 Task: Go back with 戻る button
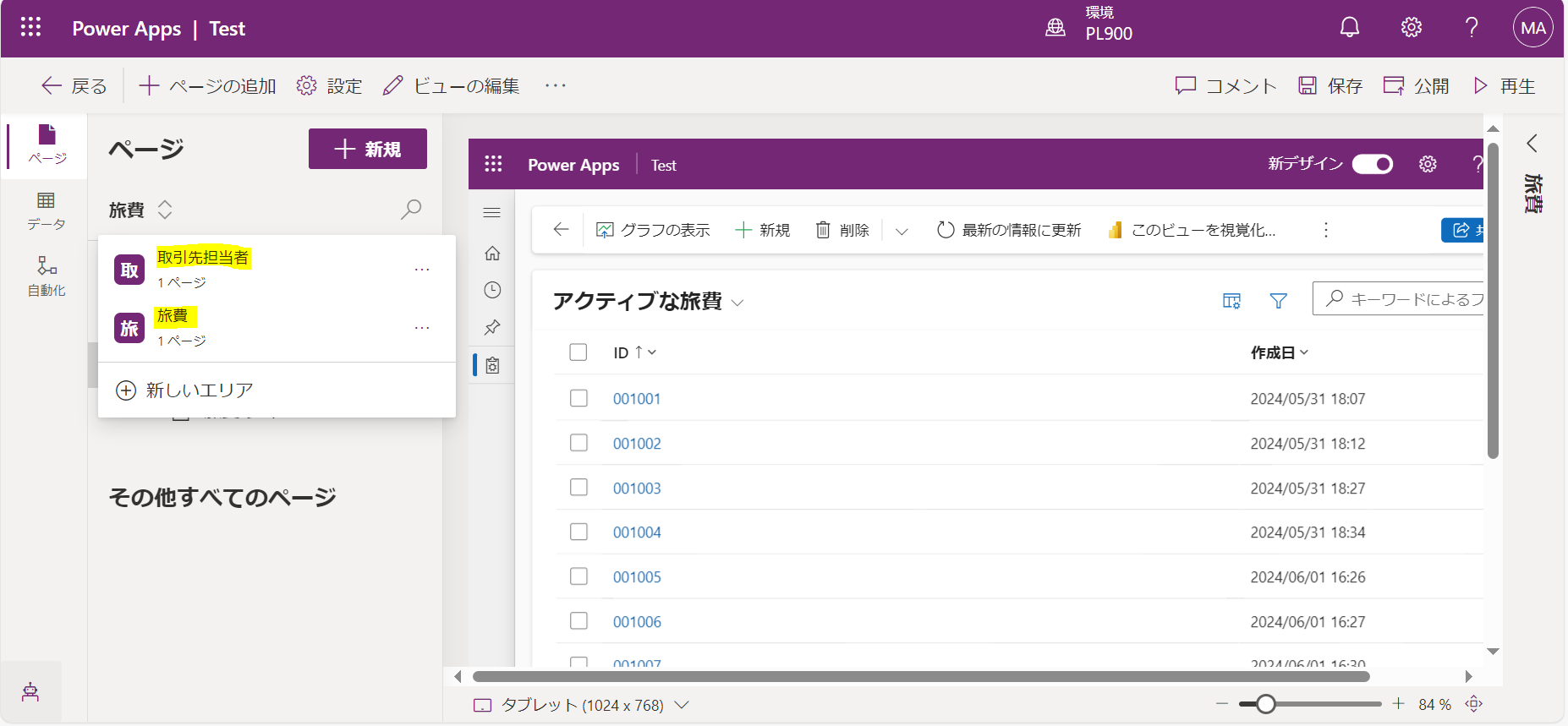(74, 86)
